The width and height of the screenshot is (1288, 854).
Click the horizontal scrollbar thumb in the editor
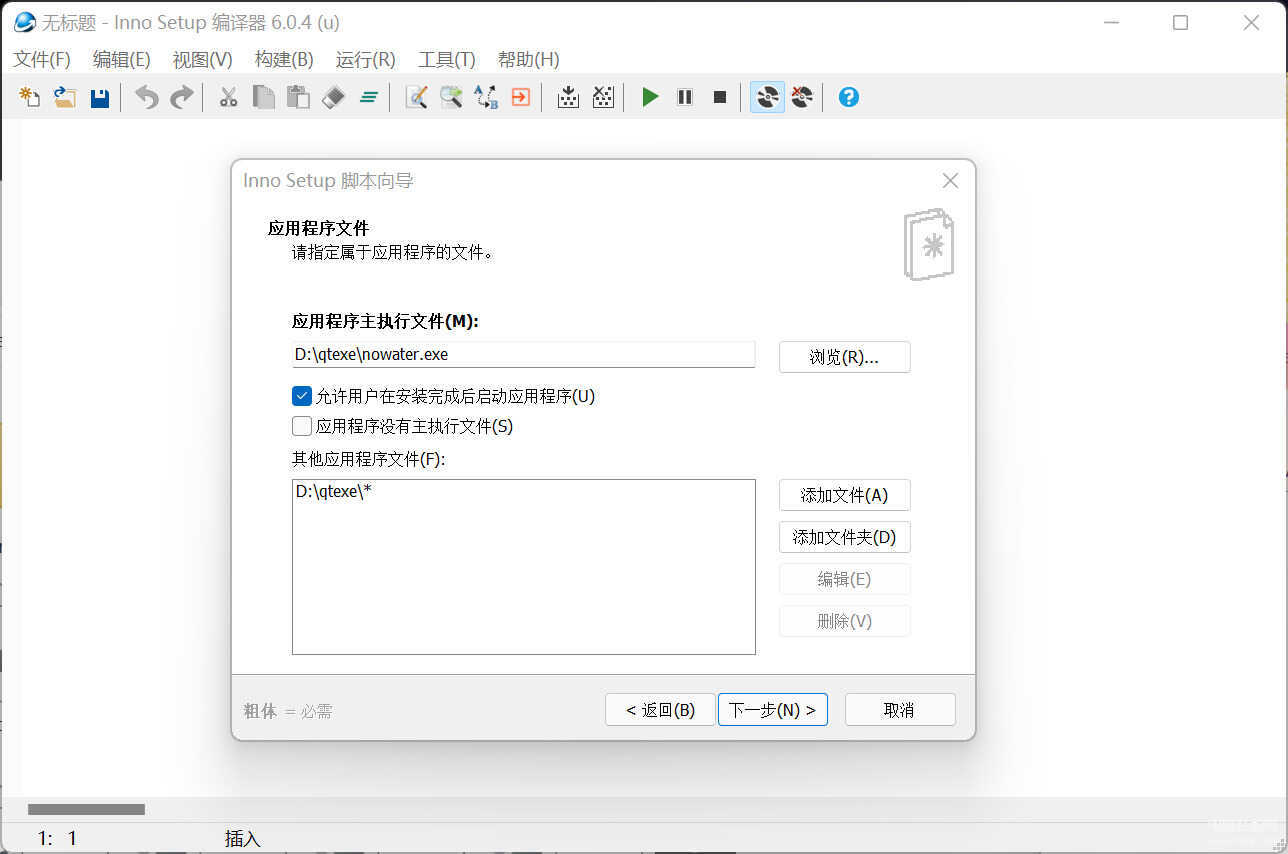point(86,809)
